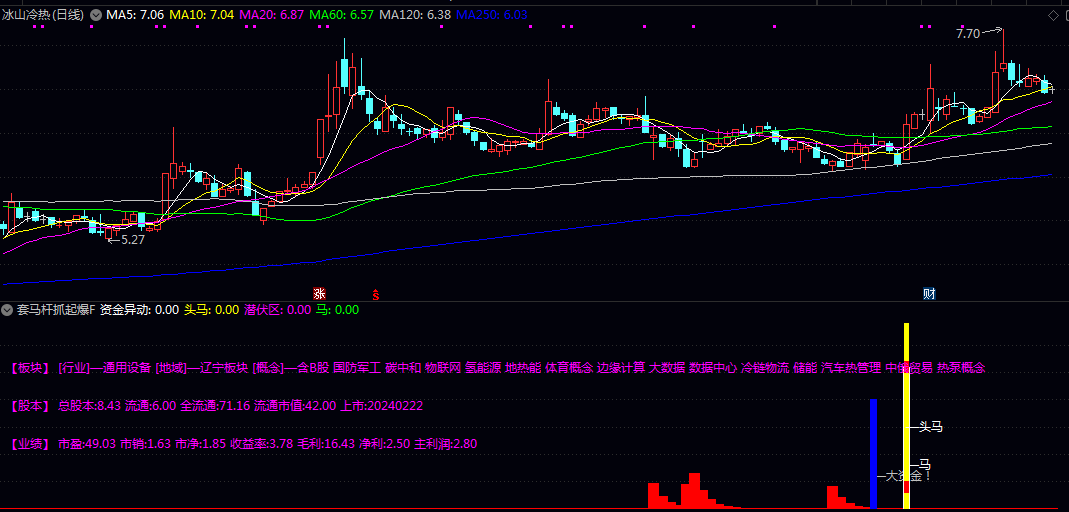Open the dropdown beside 套马杆抓起爆F indicator

[7, 310]
